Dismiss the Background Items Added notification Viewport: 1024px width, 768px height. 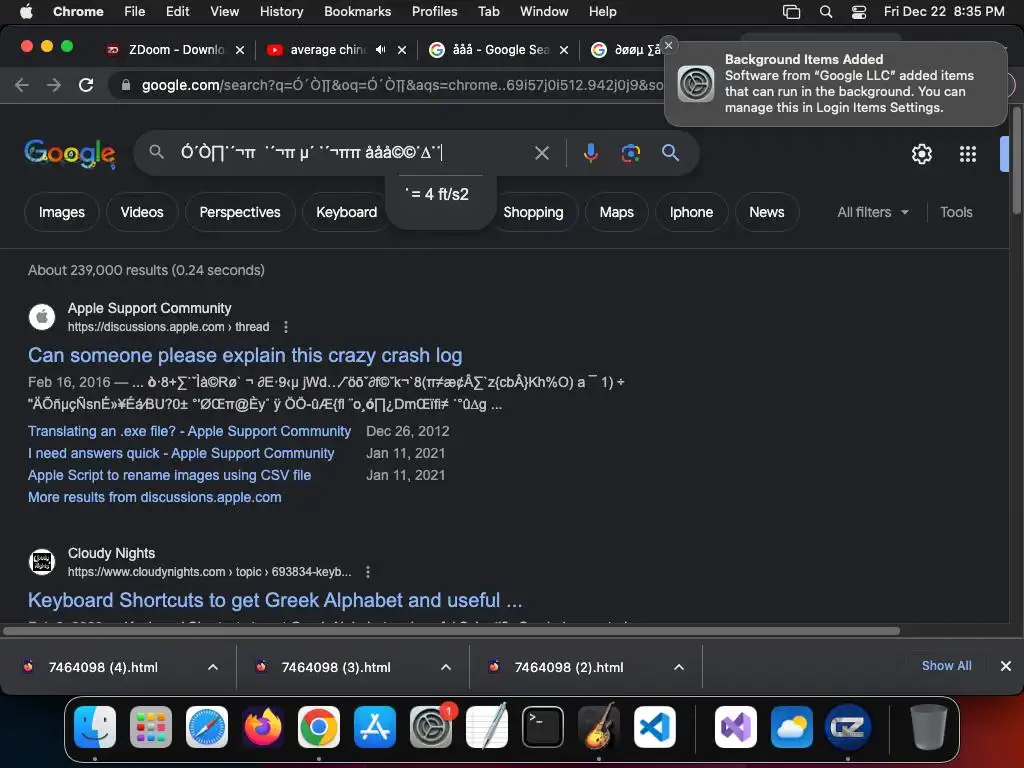pyautogui.click(x=669, y=45)
